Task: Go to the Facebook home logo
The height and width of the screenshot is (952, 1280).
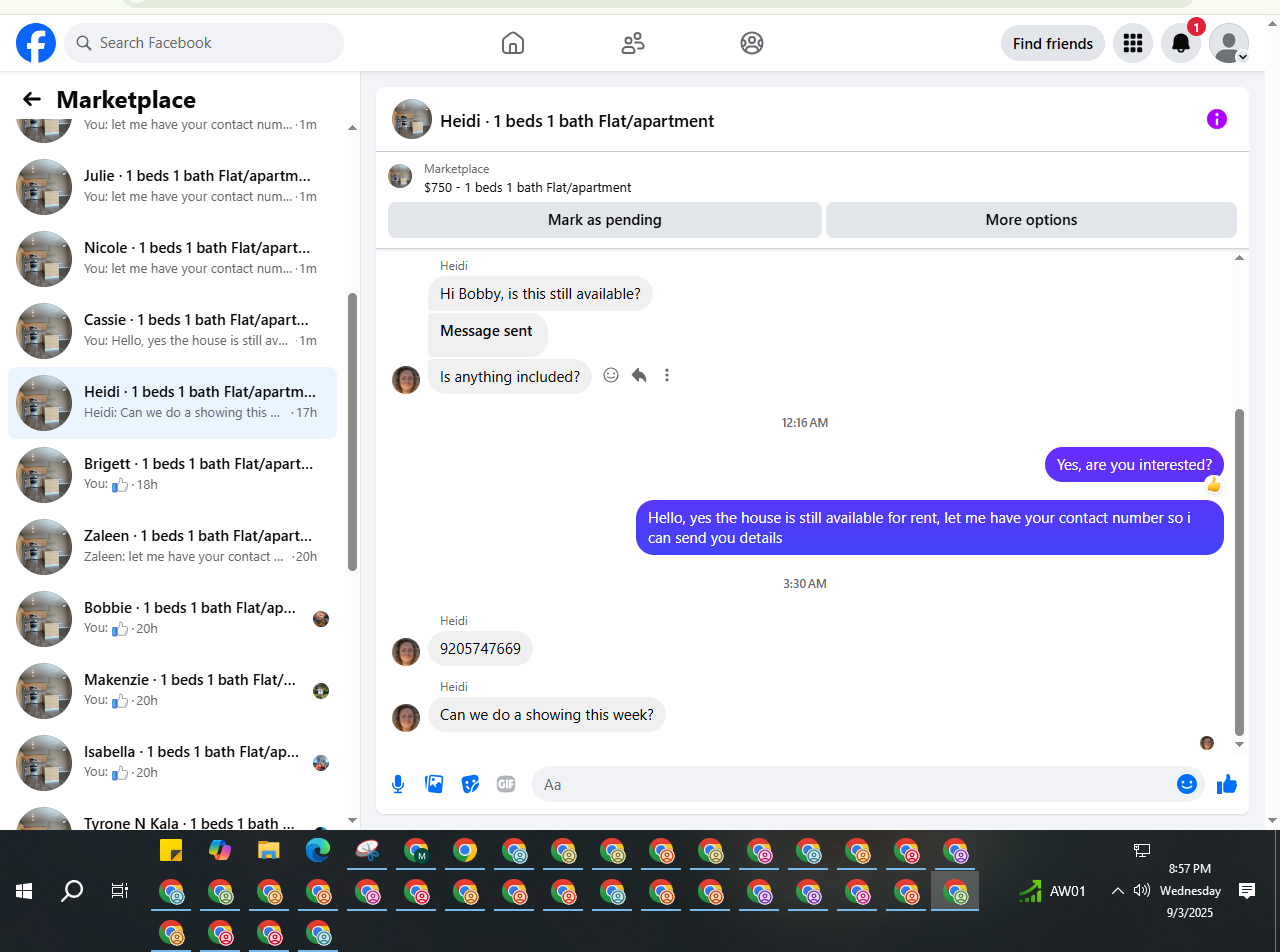Action: 36,43
